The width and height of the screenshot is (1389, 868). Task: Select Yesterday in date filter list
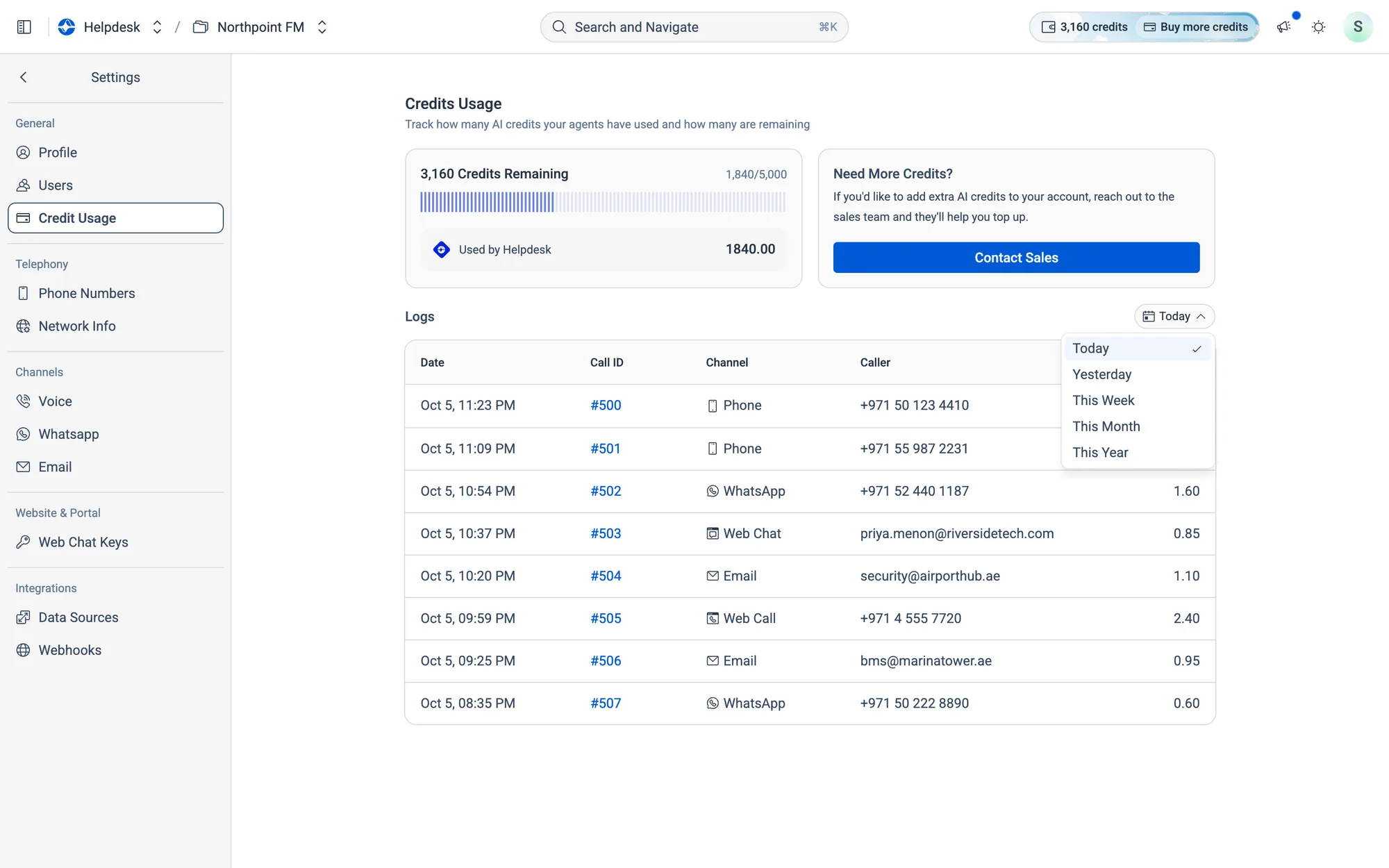coord(1138,374)
